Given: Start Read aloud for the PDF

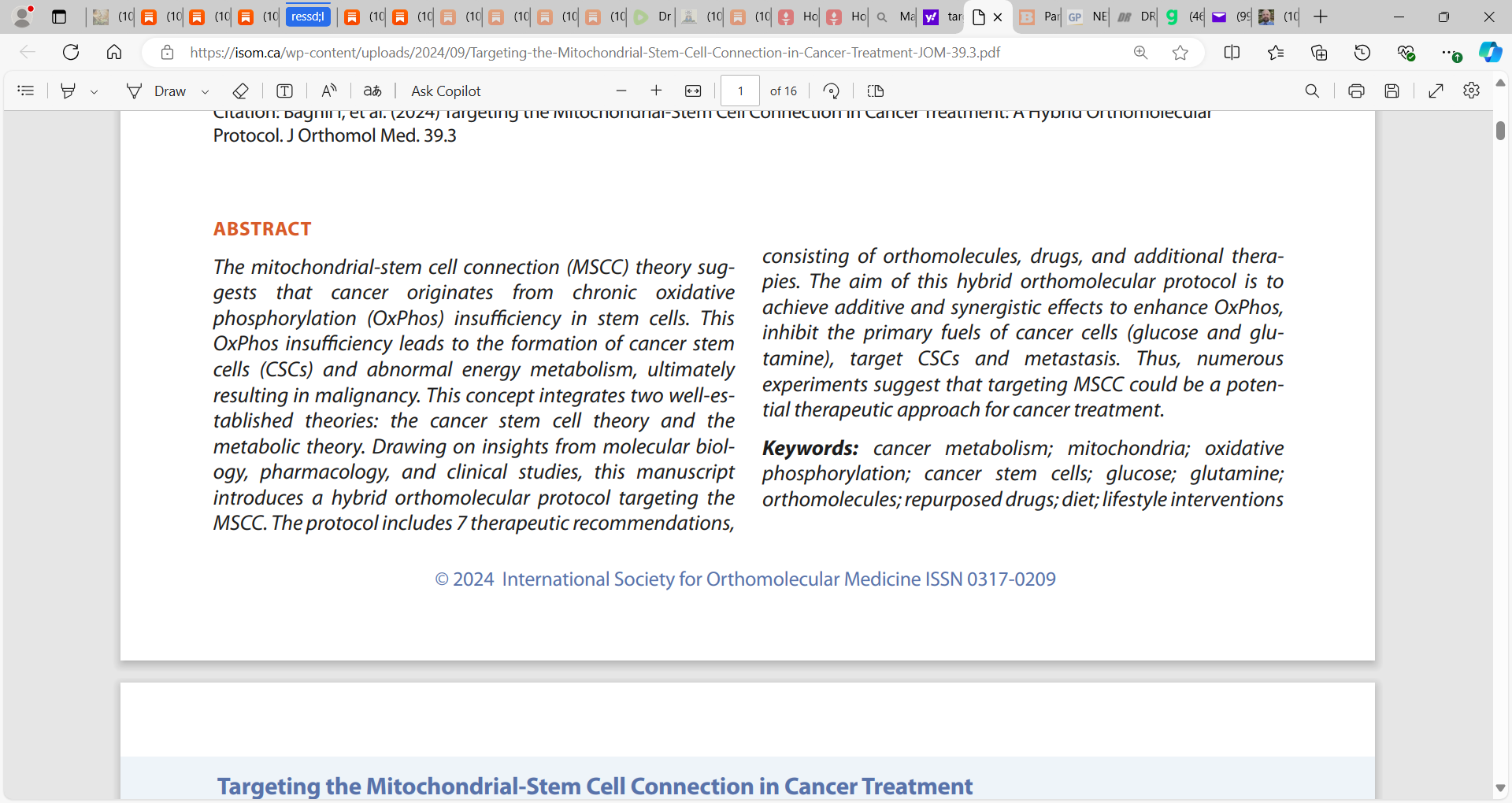Looking at the screenshot, I should point(329,91).
